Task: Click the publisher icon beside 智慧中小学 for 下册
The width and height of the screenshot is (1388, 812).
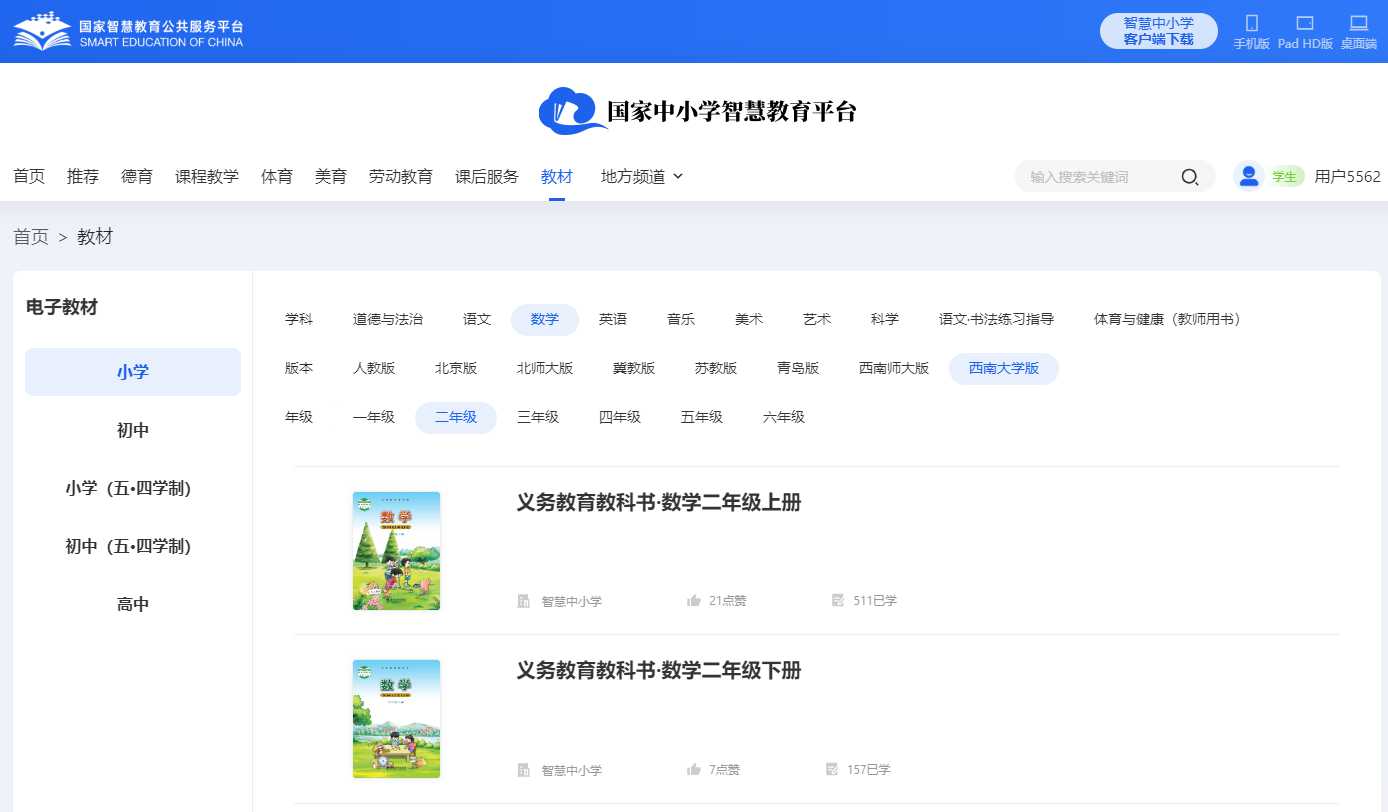Action: click(x=523, y=770)
